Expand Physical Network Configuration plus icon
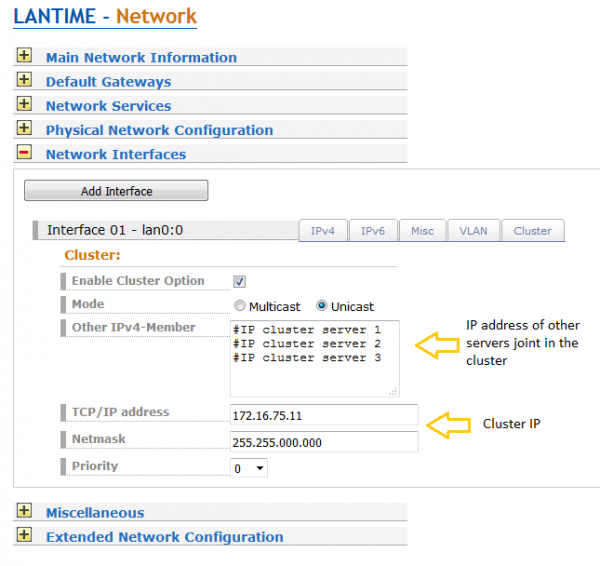 pyautogui.click(x=24, y=128)
